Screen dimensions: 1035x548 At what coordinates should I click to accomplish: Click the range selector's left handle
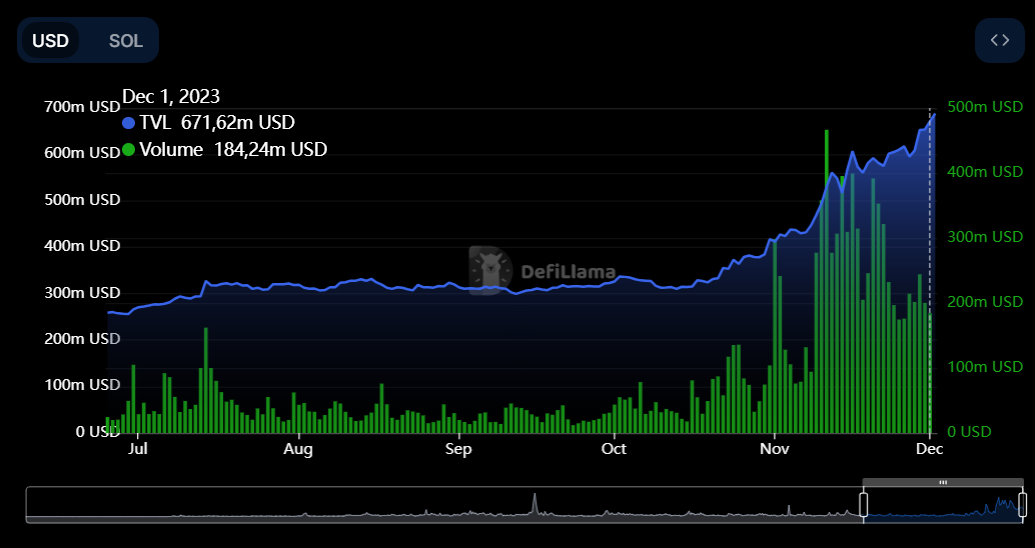[x=864, y=504]
